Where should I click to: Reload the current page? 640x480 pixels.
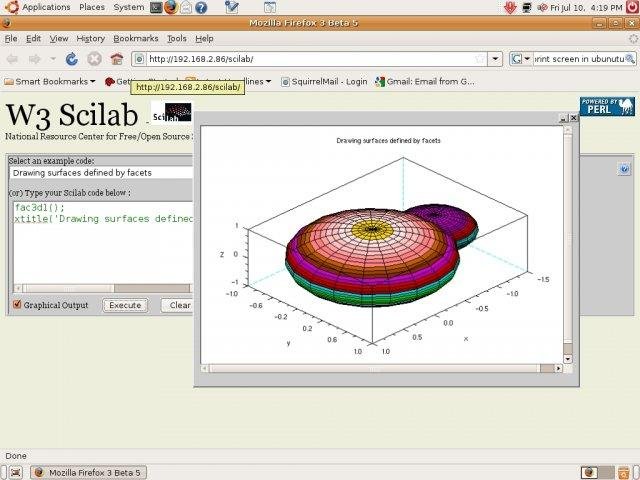(x=72, y=59)
